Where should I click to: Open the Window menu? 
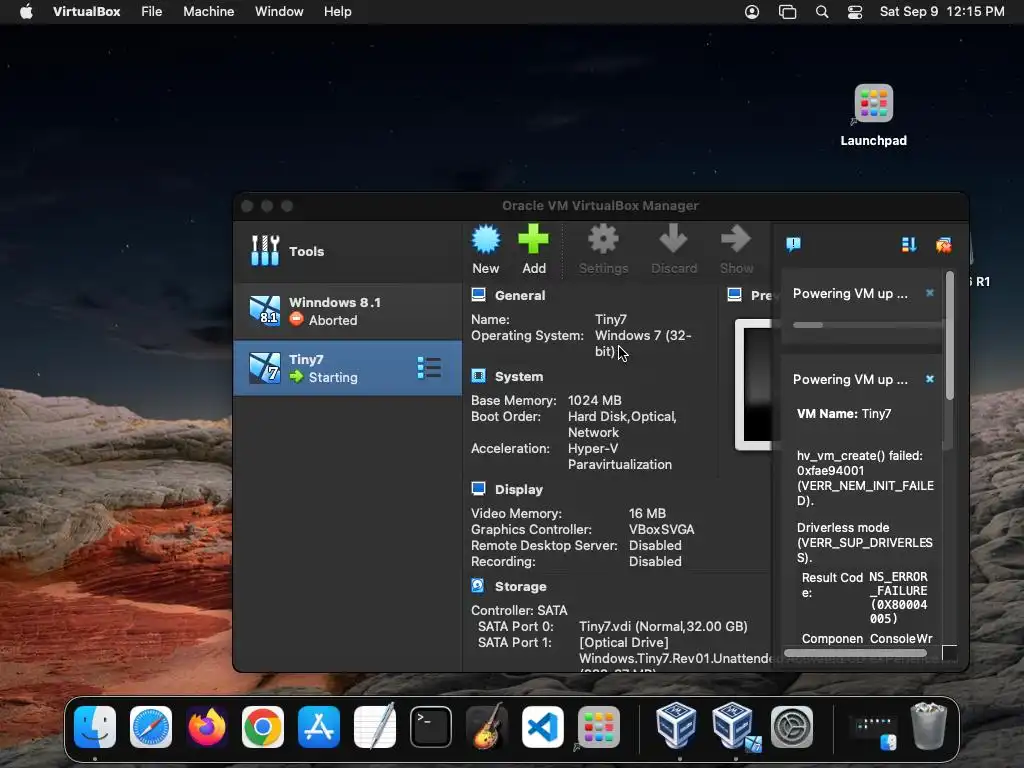pos(279,12)
